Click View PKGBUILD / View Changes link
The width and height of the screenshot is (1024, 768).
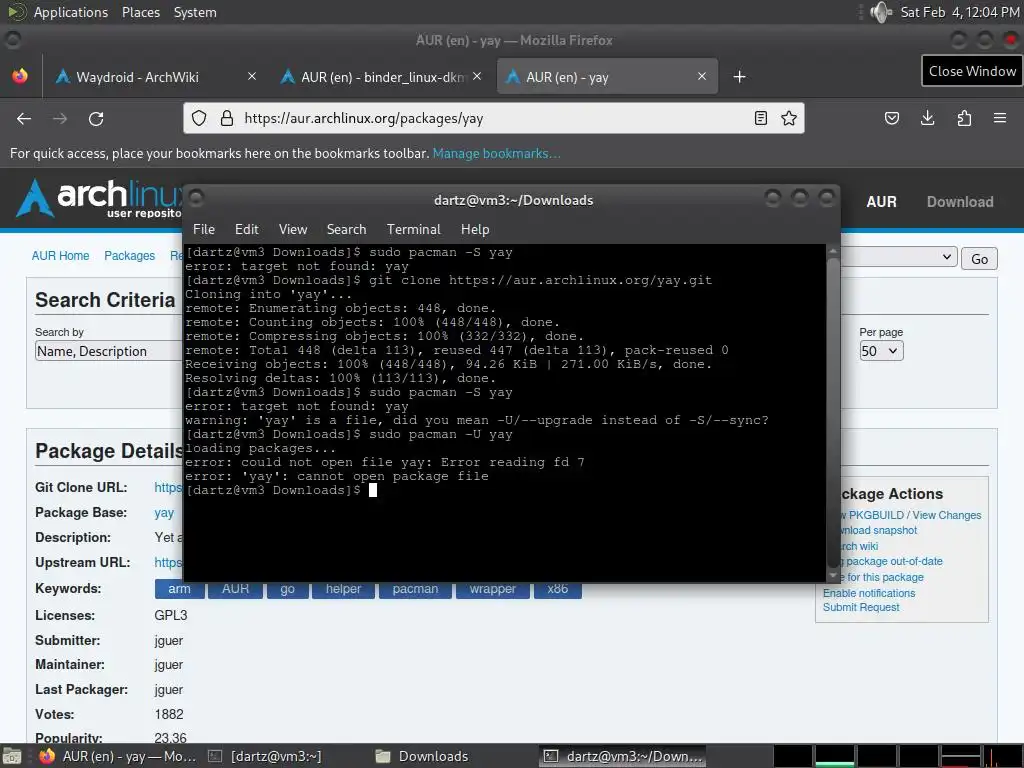(910, 515)
